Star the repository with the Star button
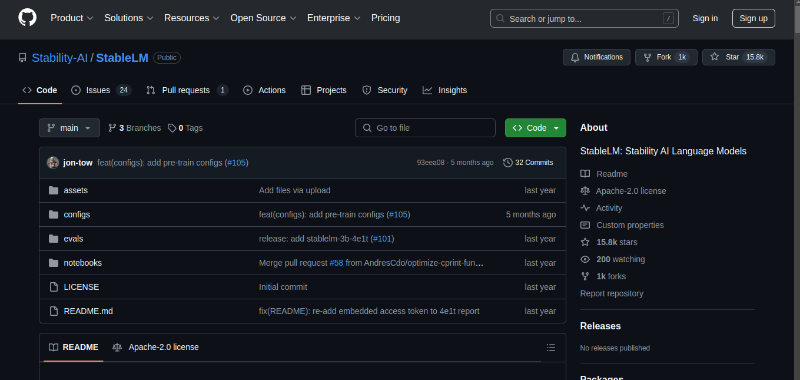Viewport: 800px width, 380px height. pyautogui.click(x=738, y=57)
